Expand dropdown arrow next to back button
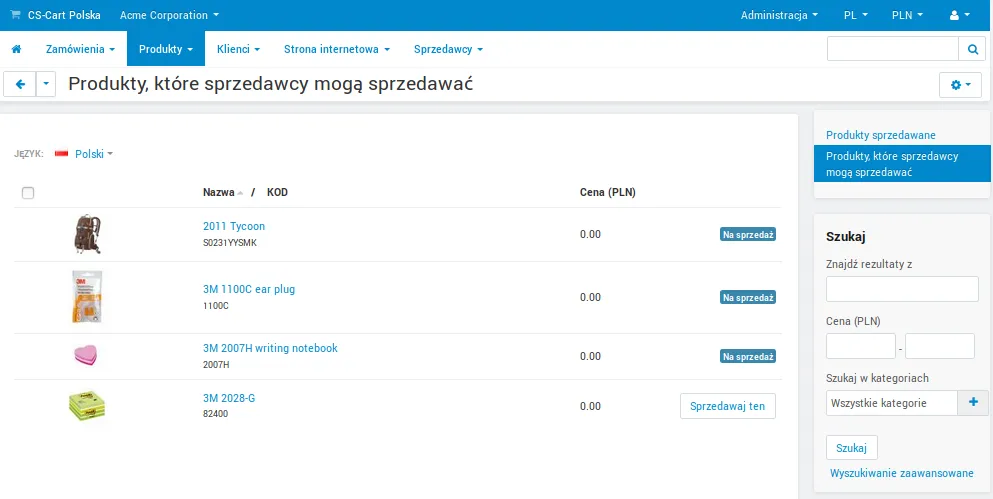993x499 pixels. 46,84
